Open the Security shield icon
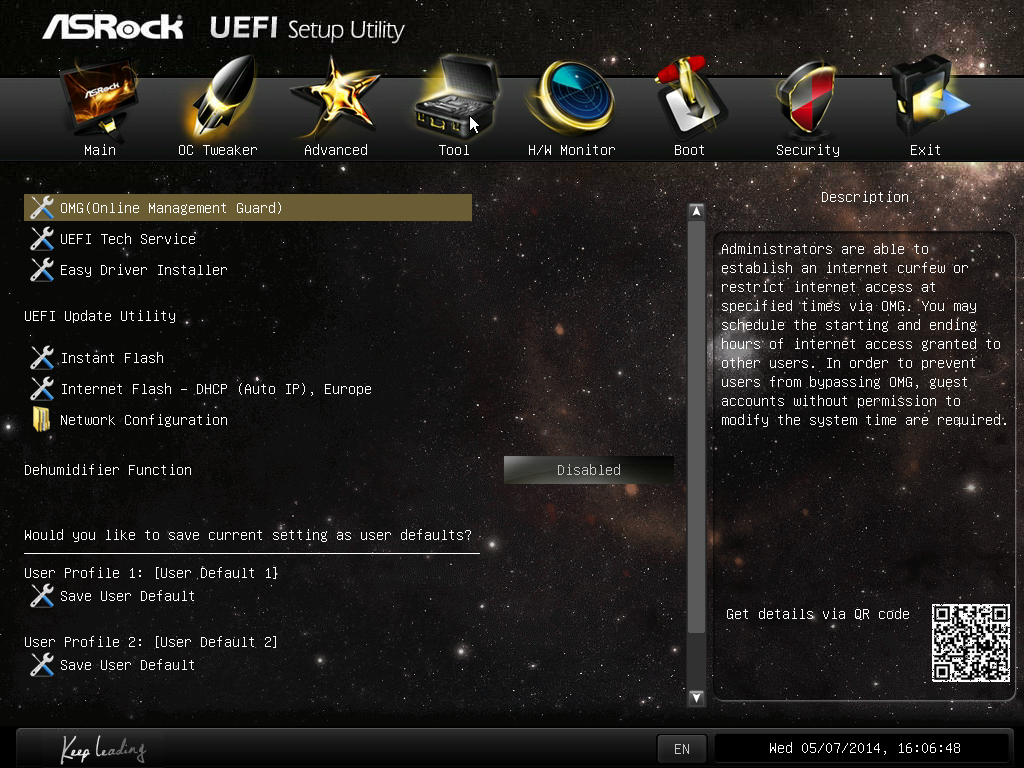 pos(807,98)
